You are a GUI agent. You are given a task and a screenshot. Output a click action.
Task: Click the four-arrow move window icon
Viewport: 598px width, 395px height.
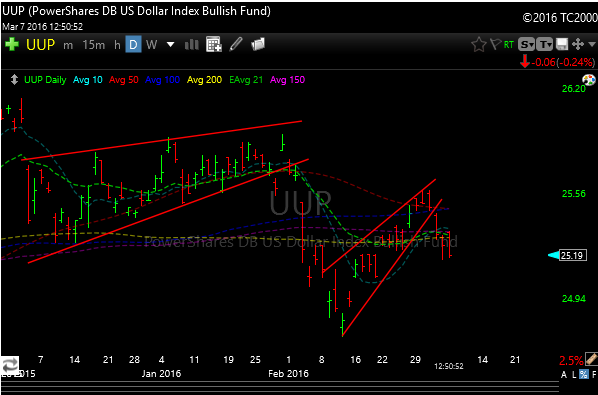click(x=578, y=44)
